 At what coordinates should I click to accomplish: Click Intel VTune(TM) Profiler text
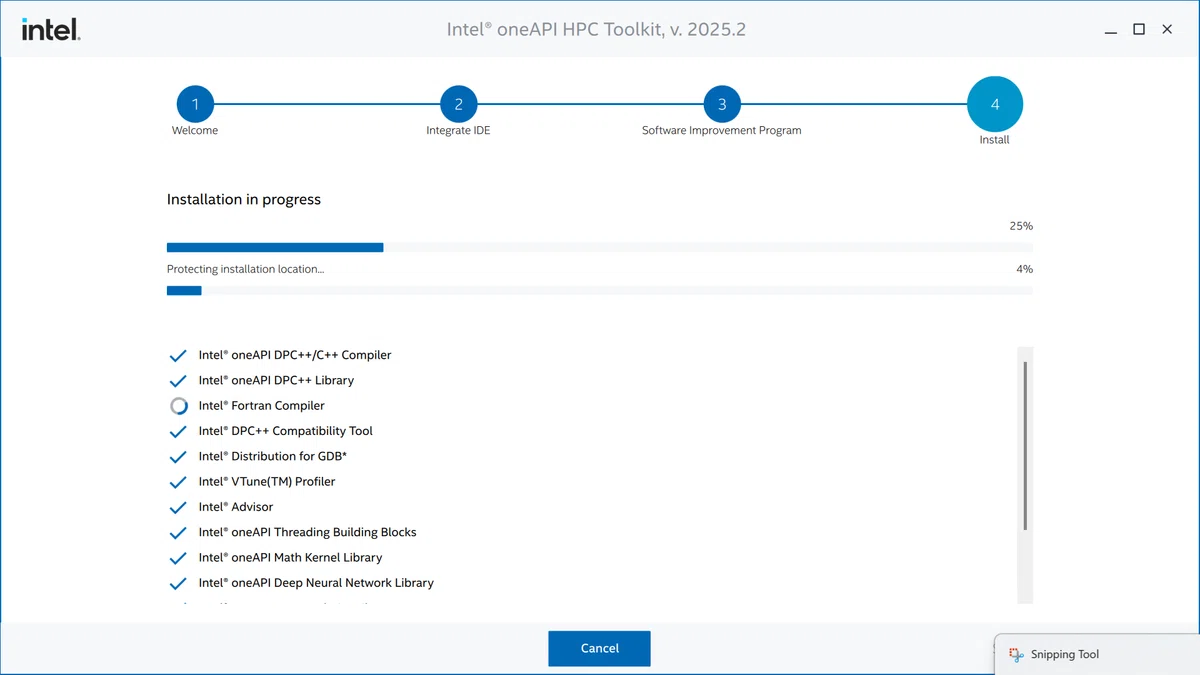click(267, 481)
